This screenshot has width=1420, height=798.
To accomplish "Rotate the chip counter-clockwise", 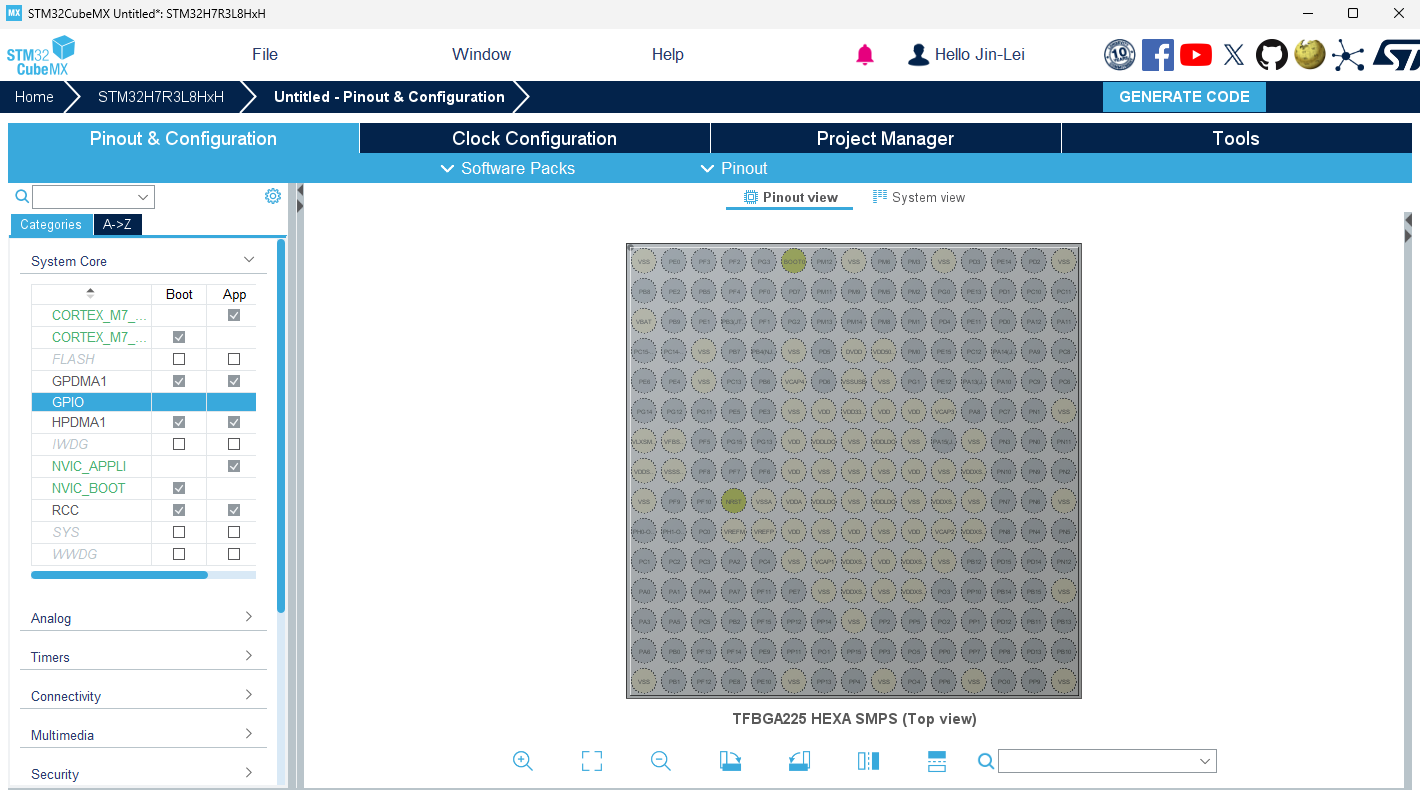I will (798, 761).
